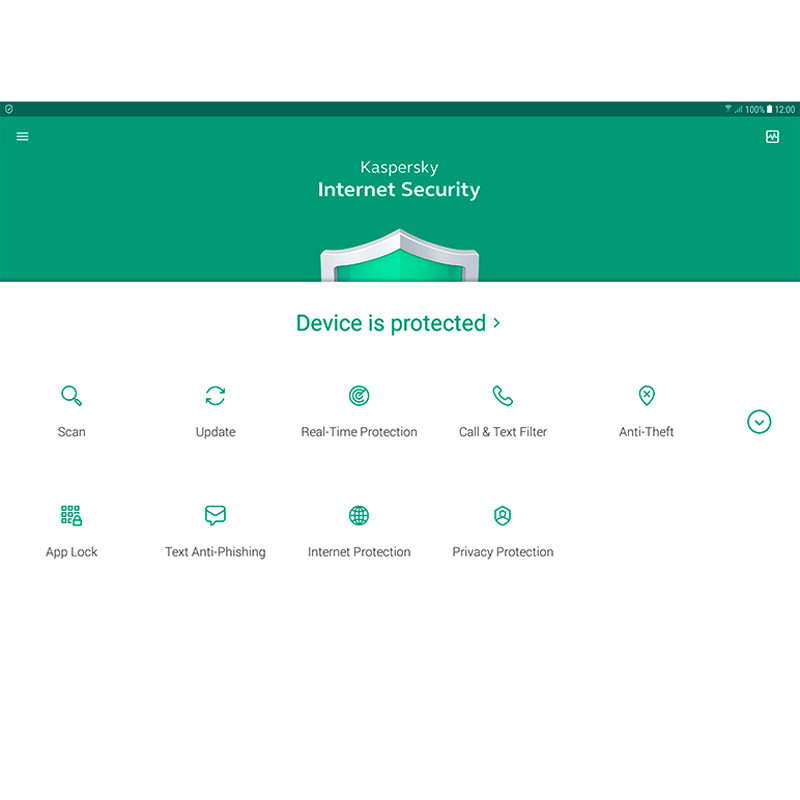Click the Device is protected status text
Image resolution: width=800 pixels, height=800 pixels.
pyautogui.click(x=391, y=323)
